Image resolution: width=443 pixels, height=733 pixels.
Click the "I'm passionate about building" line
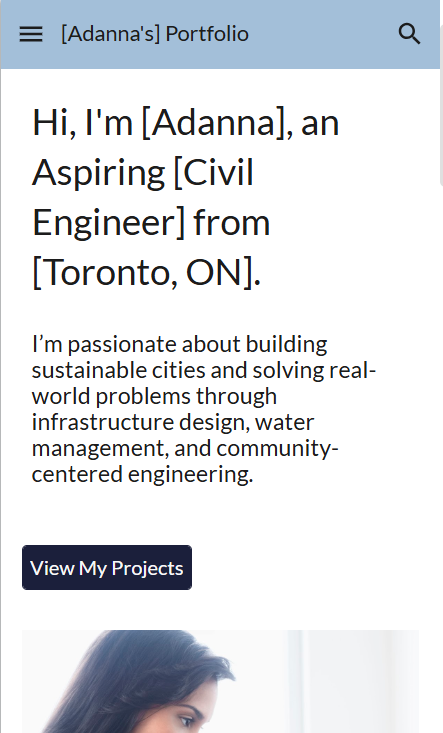tap(179, 345)
